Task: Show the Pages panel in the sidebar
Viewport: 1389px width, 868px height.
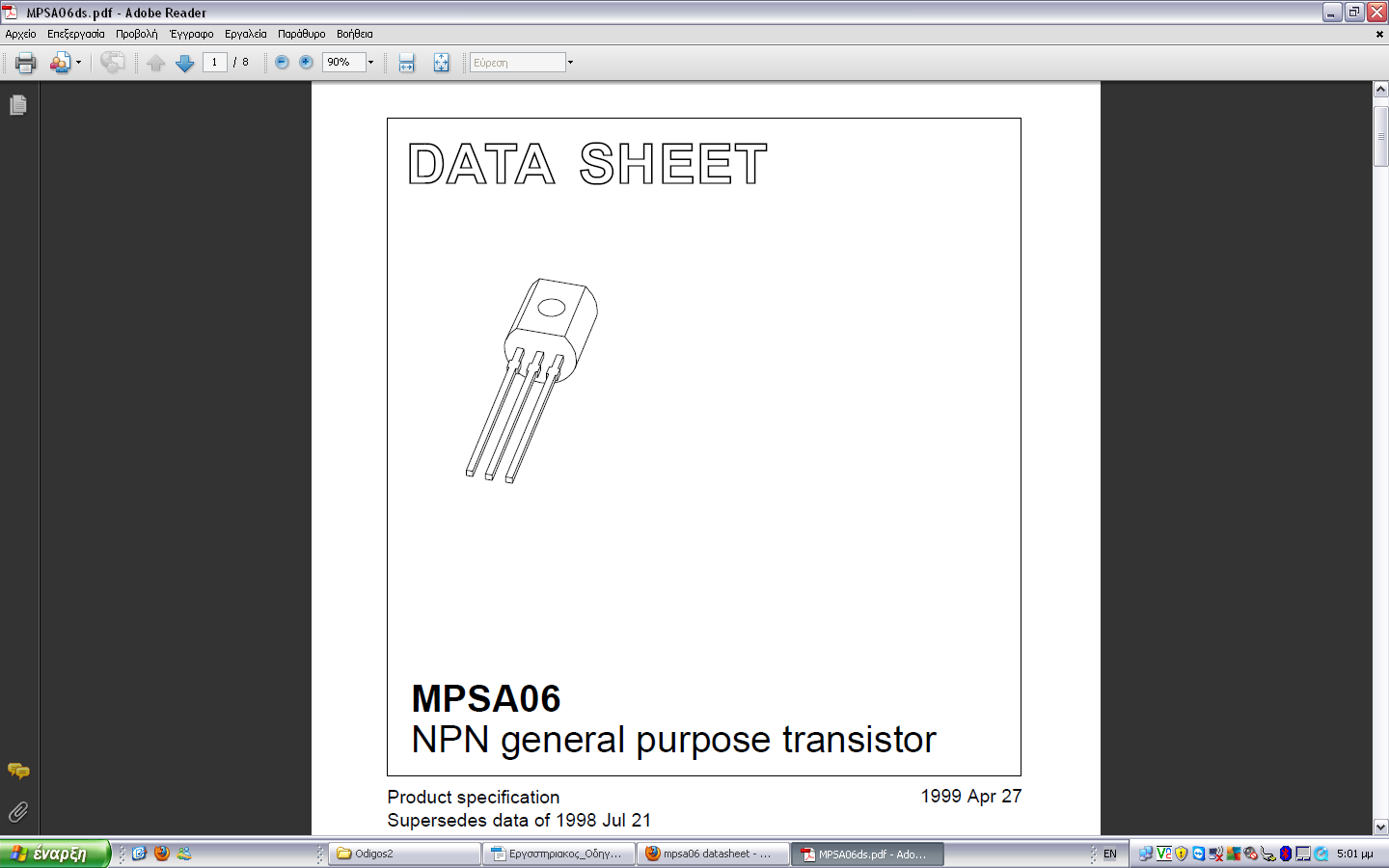Action: 18,105
